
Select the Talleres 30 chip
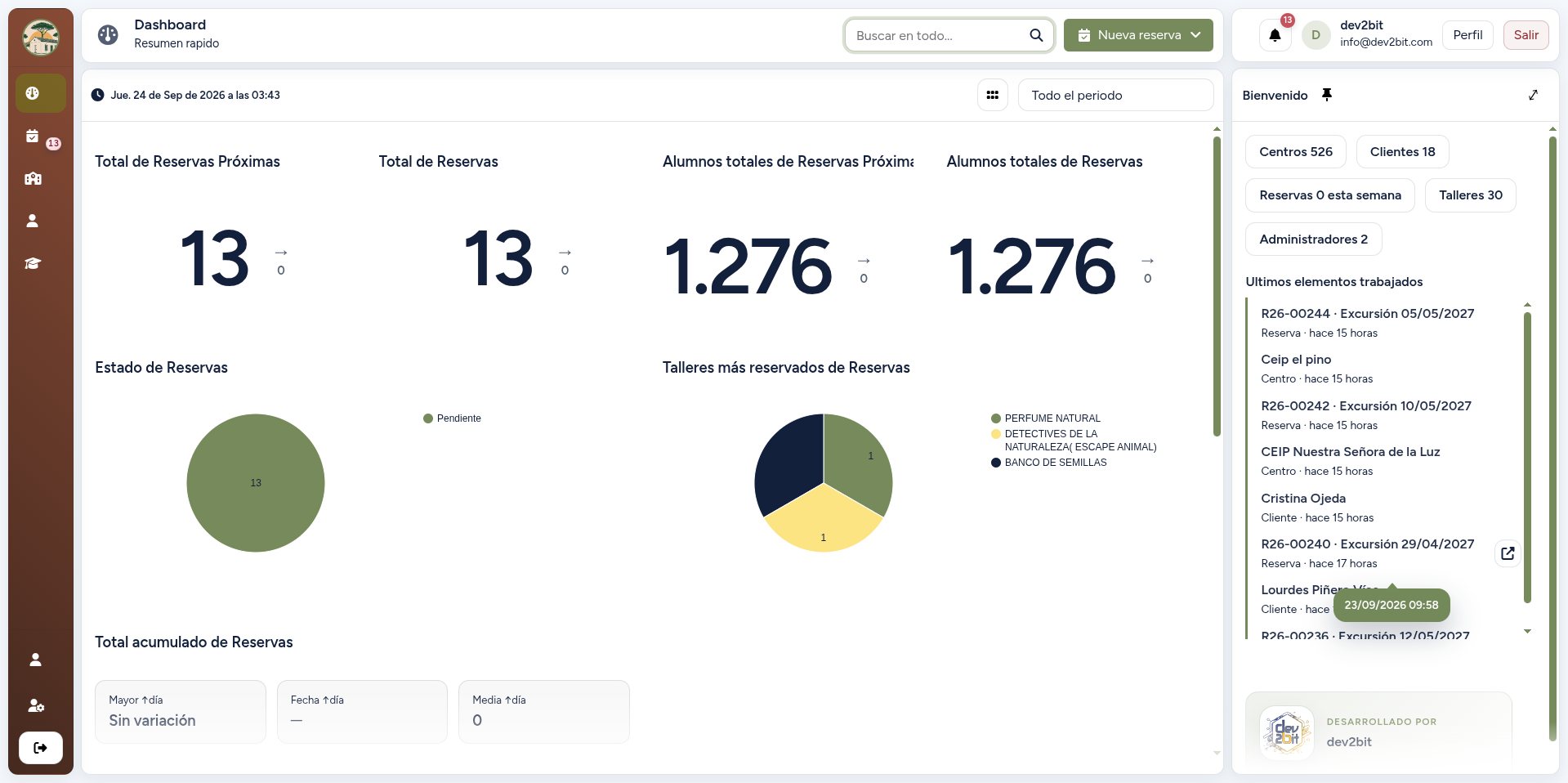(x=1470, y=195)
